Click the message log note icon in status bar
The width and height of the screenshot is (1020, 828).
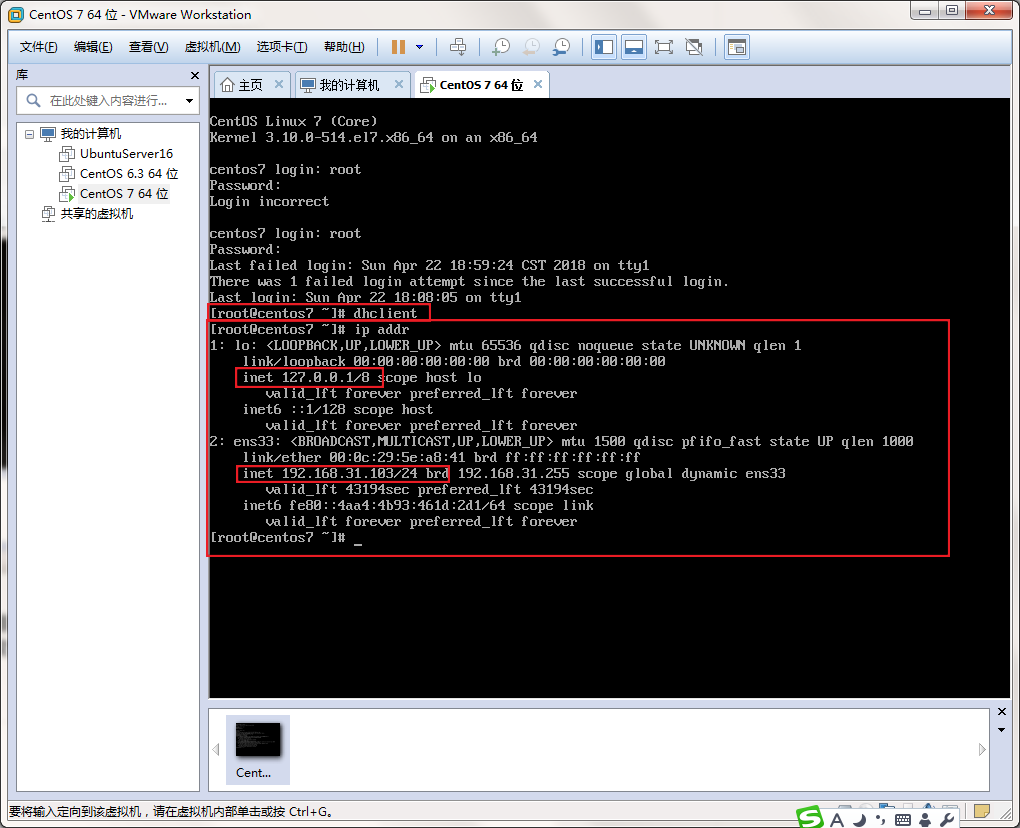pyautogui.click(x=982, y=811)
